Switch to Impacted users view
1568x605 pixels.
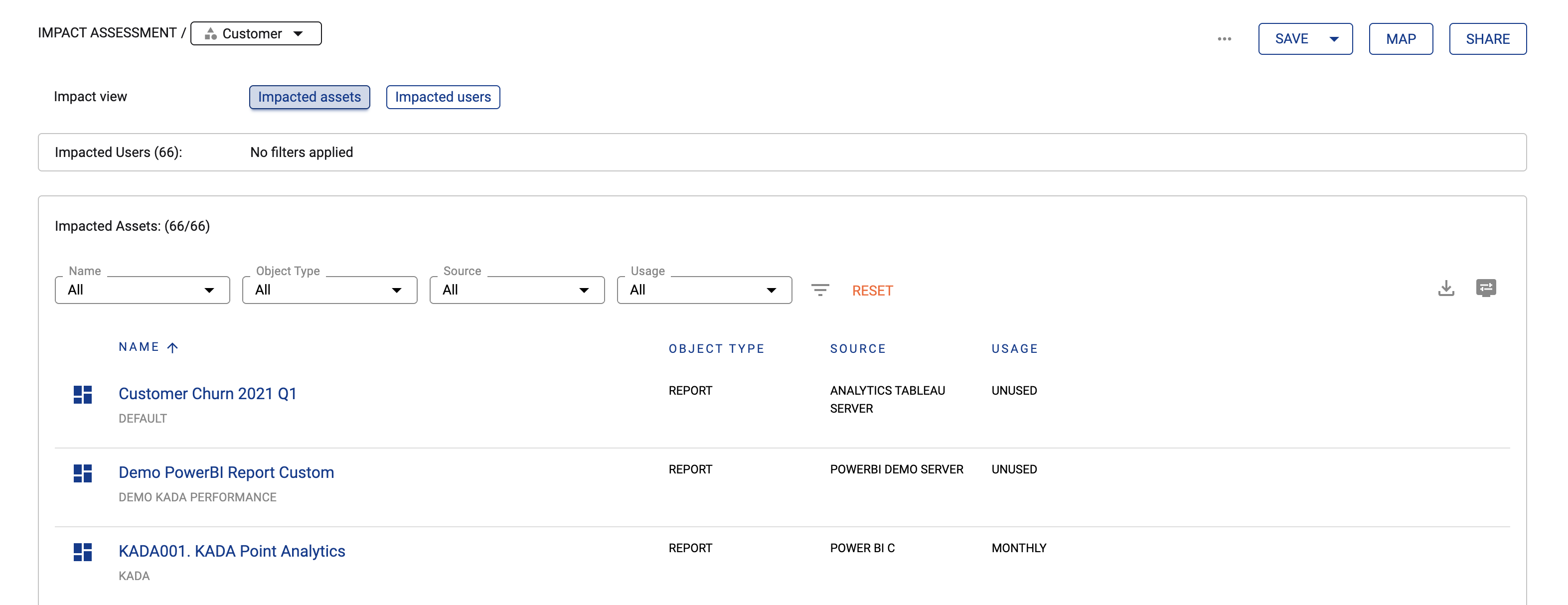443,97
